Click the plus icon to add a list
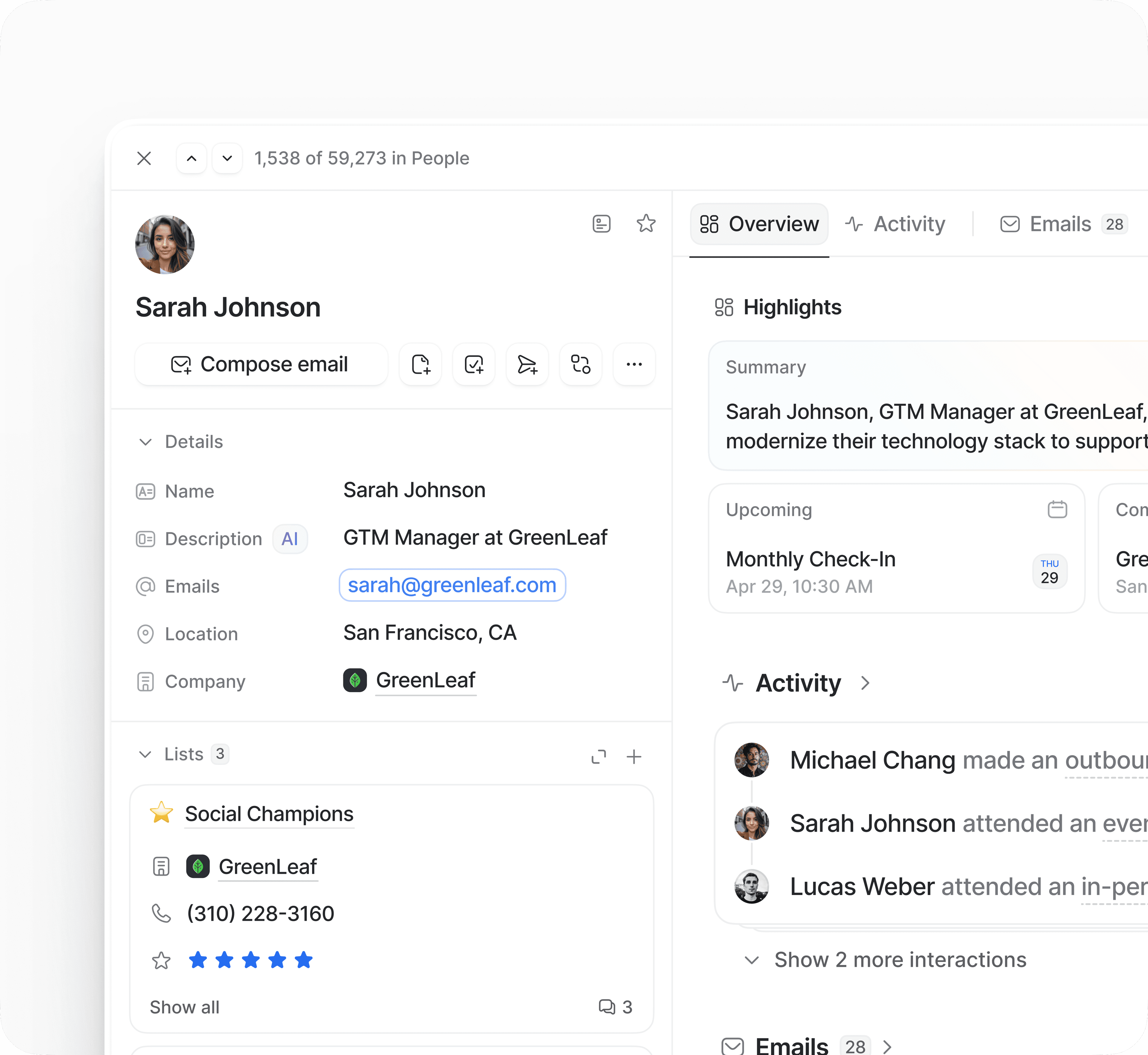Image resolution: width=1148 pixels, height=1055 pixels. (x=634, y=757)
